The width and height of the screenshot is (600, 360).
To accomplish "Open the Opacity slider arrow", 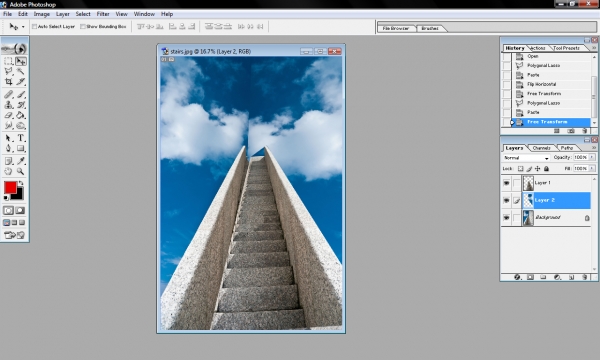I will pos(592,157).
